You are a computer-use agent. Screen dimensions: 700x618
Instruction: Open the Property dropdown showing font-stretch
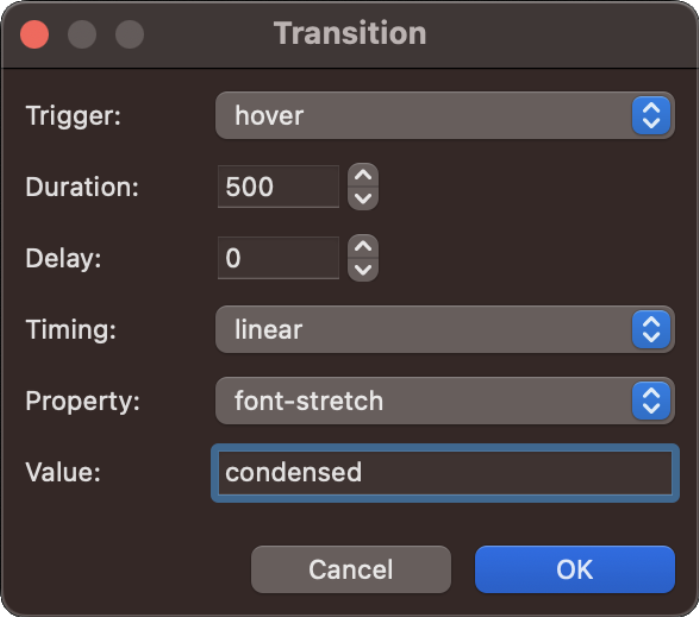pos(444,402)
